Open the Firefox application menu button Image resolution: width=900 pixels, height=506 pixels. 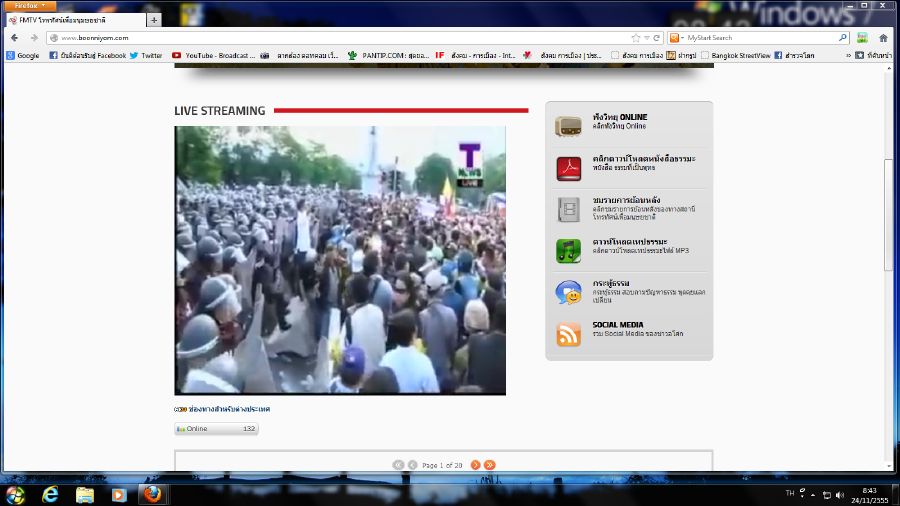coord(28,5)
